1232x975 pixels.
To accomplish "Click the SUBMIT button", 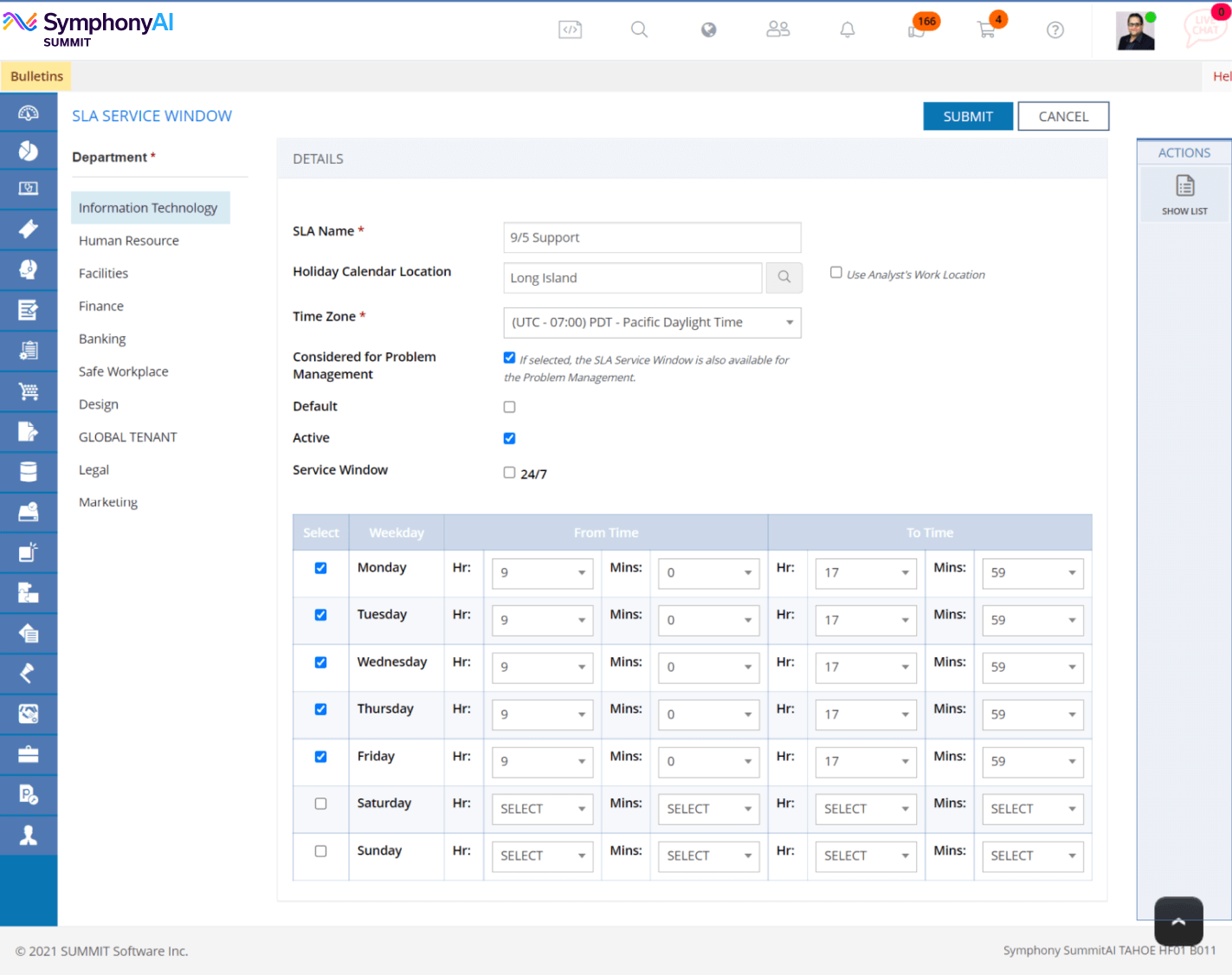I will point(968,116).
